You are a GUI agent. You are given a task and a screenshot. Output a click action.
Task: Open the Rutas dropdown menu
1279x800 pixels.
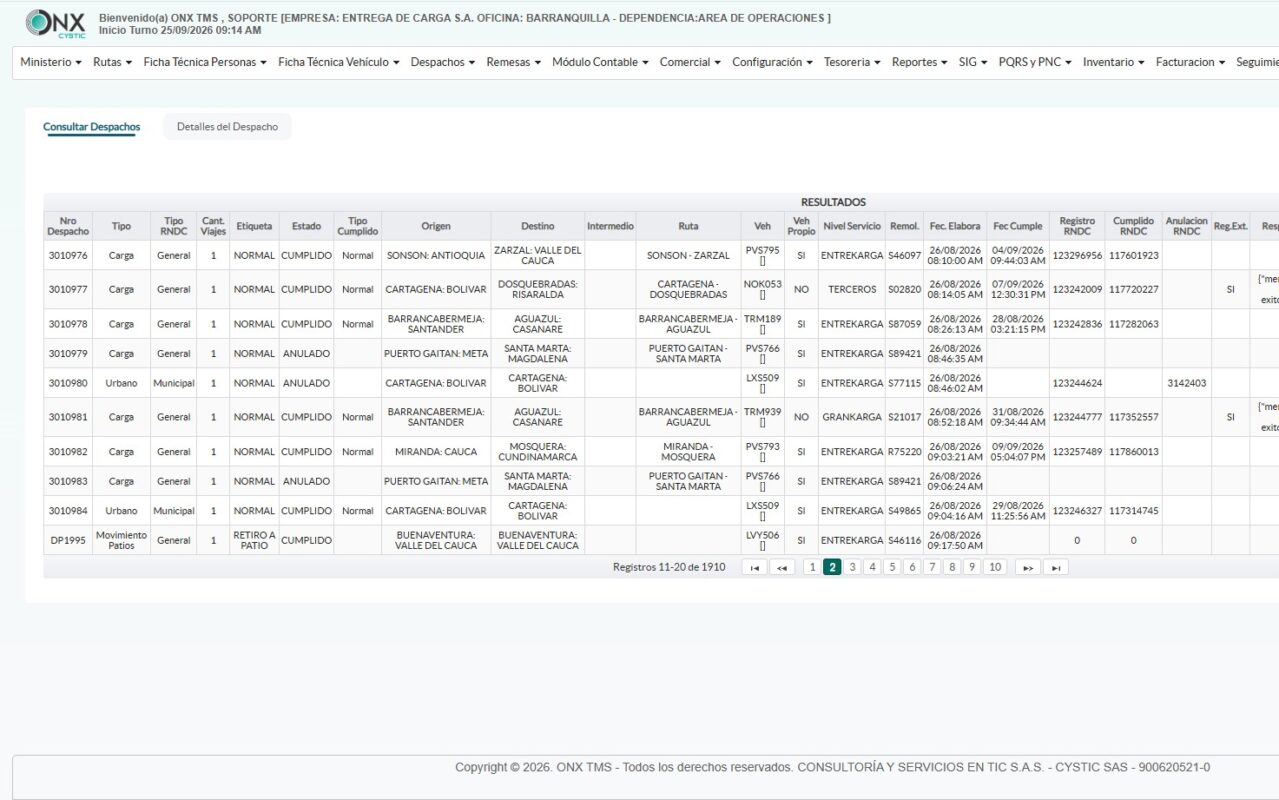pyautogui.click(x=112, y=62)
